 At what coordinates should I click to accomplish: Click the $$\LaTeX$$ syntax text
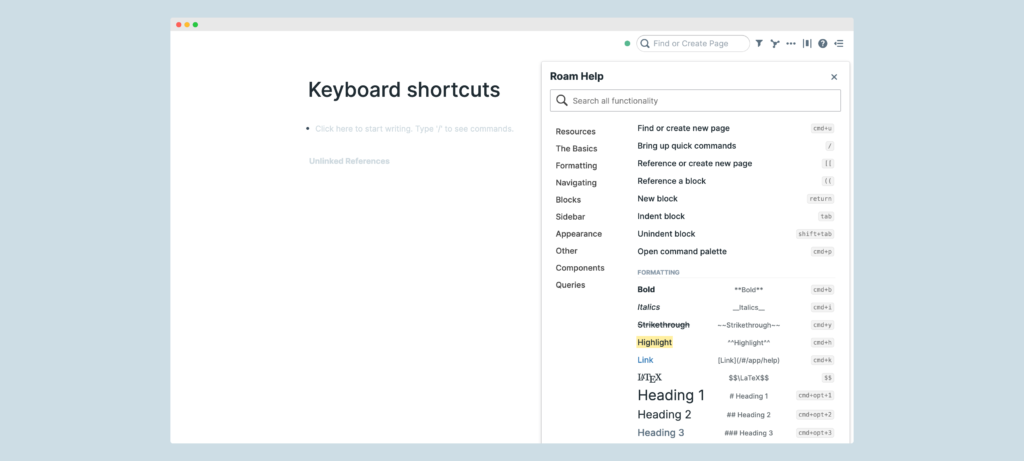point(748,377)
